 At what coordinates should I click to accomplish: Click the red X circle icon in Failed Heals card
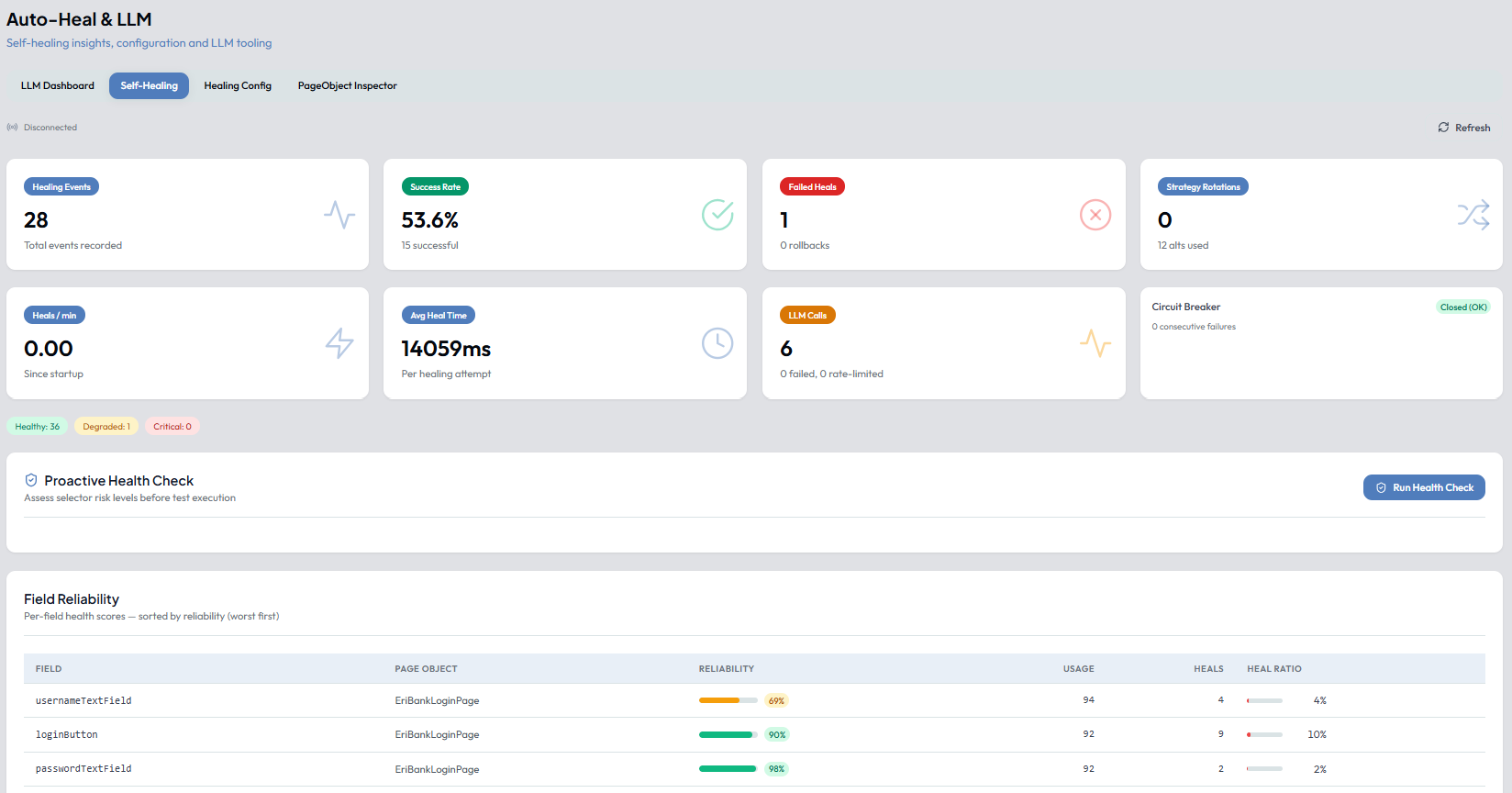coord(1095,215)
